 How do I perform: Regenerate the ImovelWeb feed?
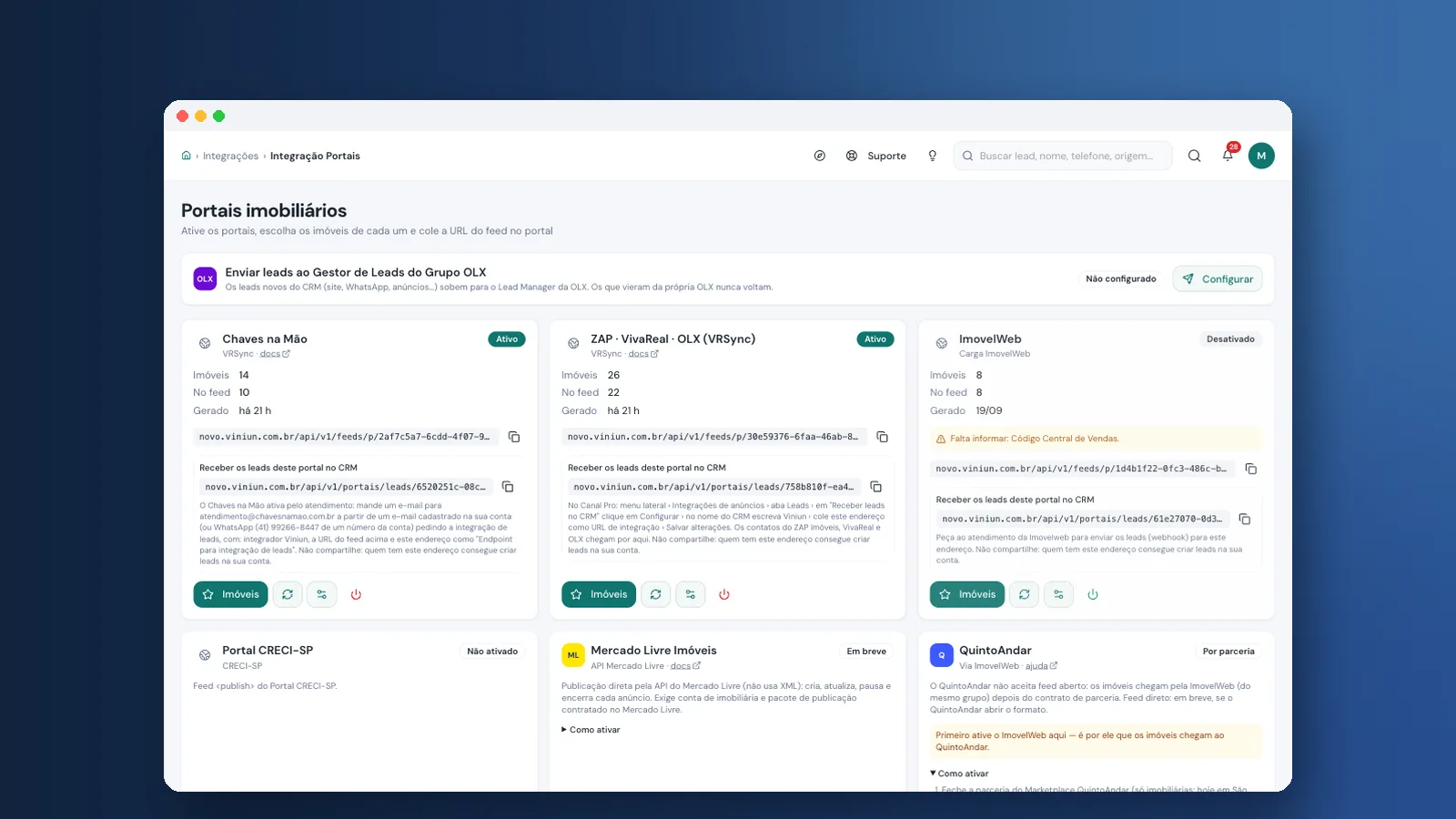pyautogui.click(x=1025, y=594)
